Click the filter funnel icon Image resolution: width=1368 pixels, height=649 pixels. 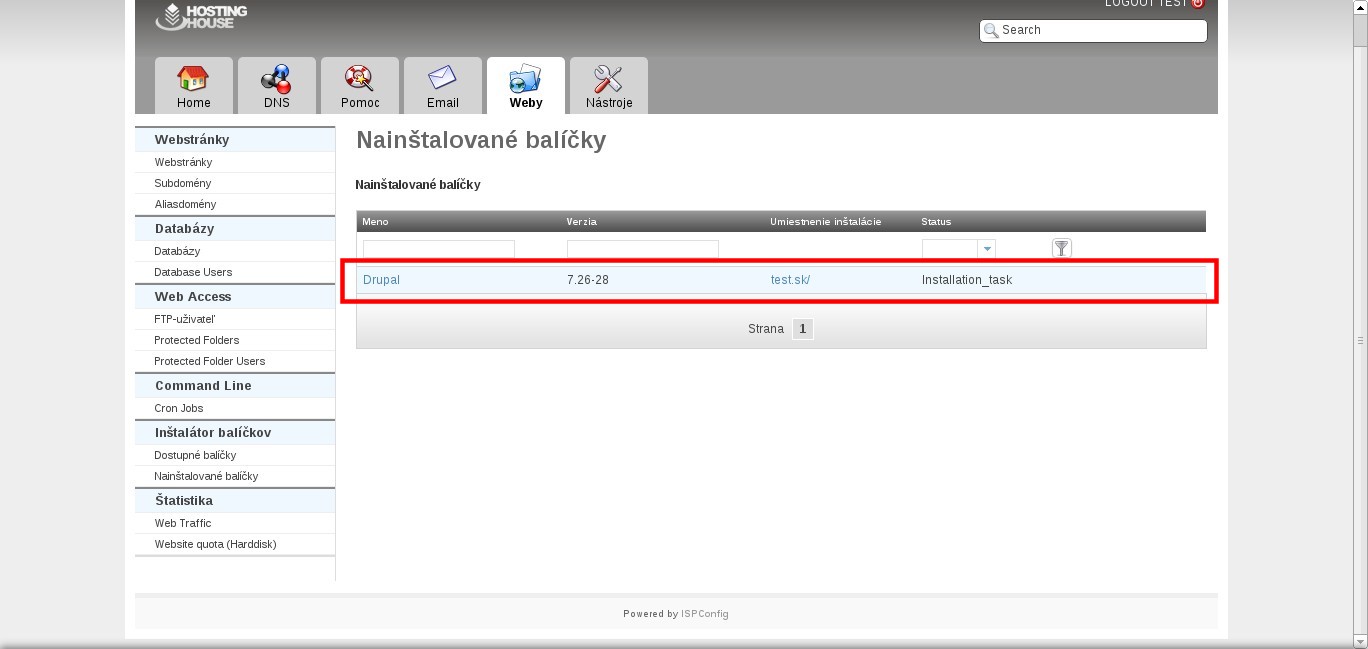pyautogui.click(x=1061, y=248)
